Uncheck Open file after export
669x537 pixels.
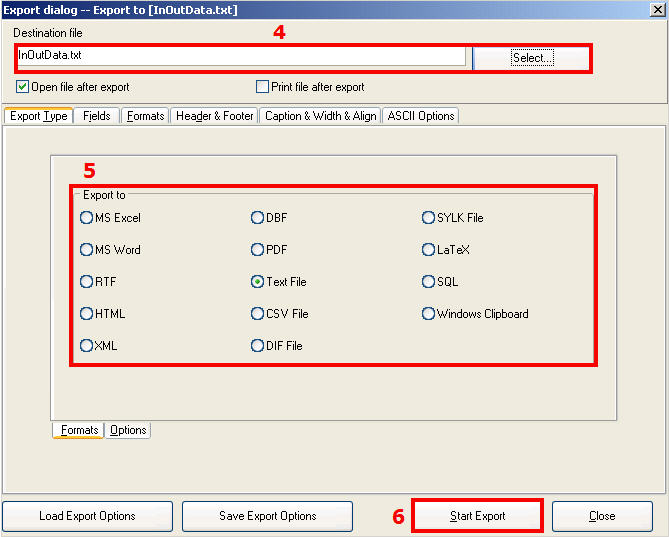coord(23,87)
